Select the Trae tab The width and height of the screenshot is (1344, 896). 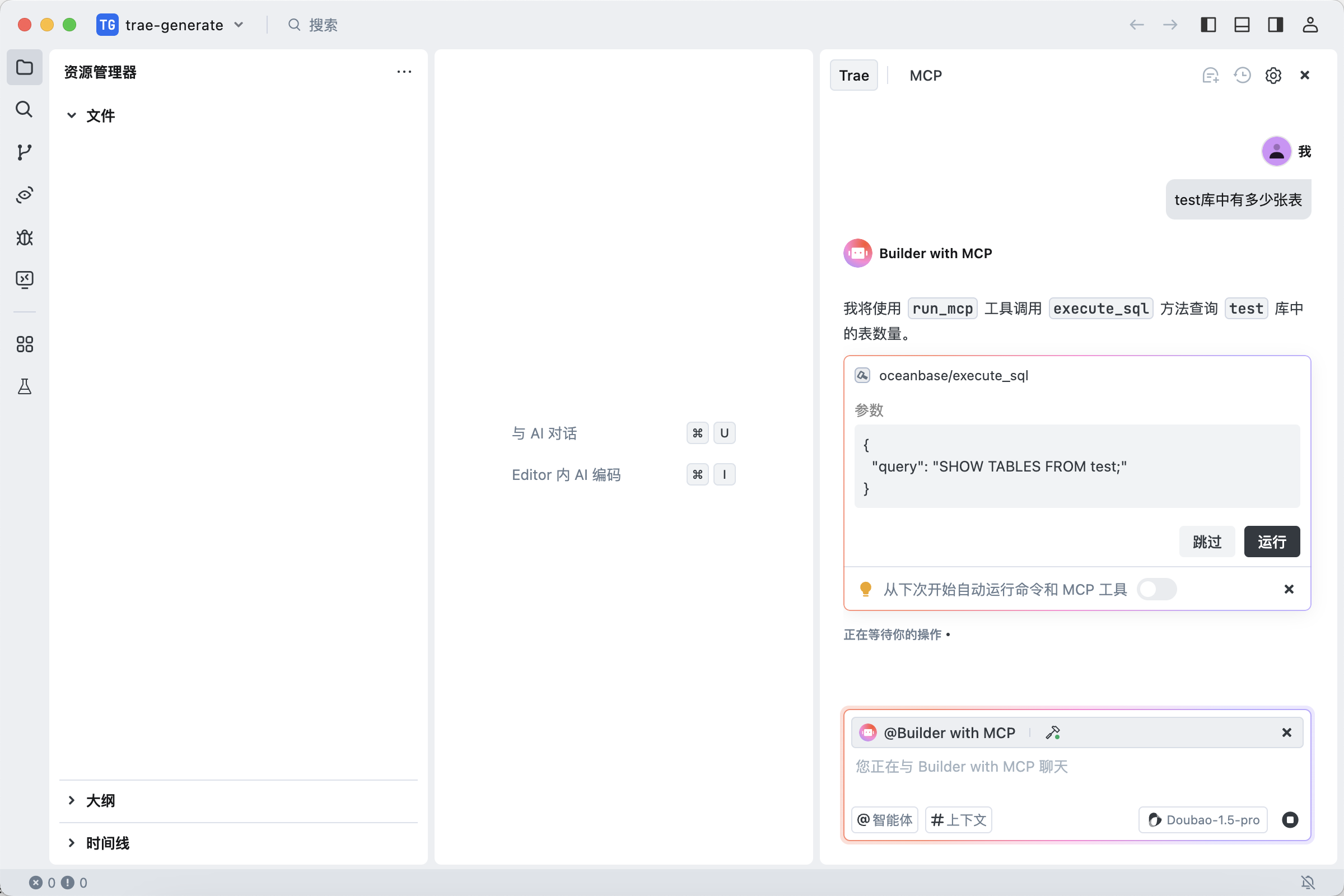pos(853,76)
